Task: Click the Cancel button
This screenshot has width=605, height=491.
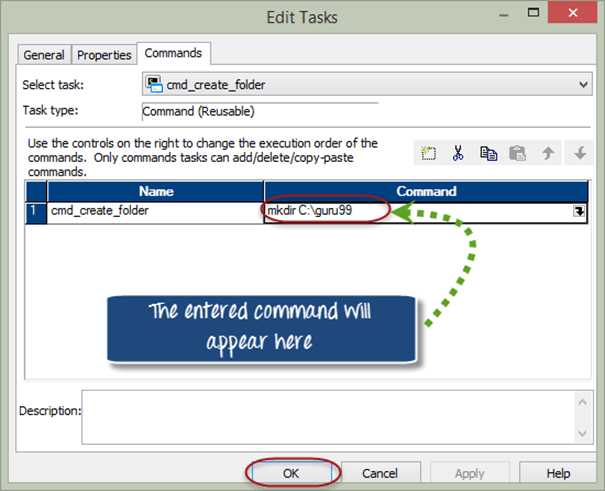Action: [380, 473]
